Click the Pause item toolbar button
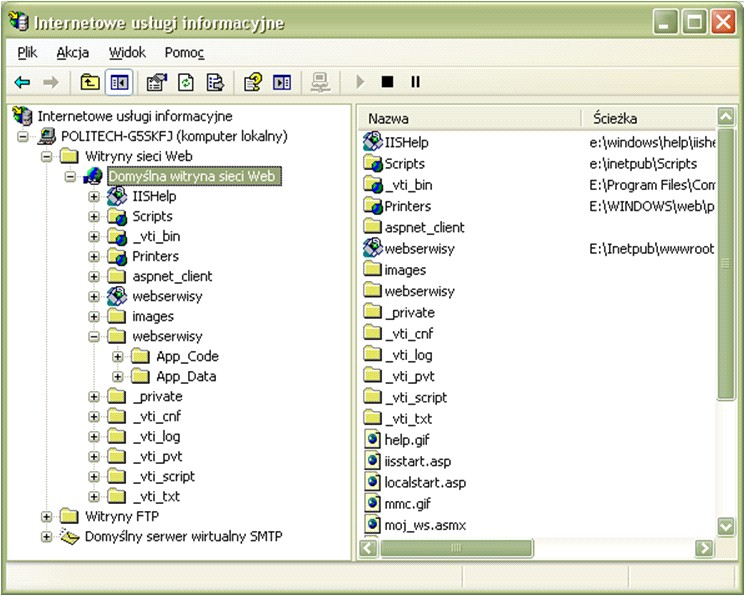745x596 pixels. (x=415, y=82)
